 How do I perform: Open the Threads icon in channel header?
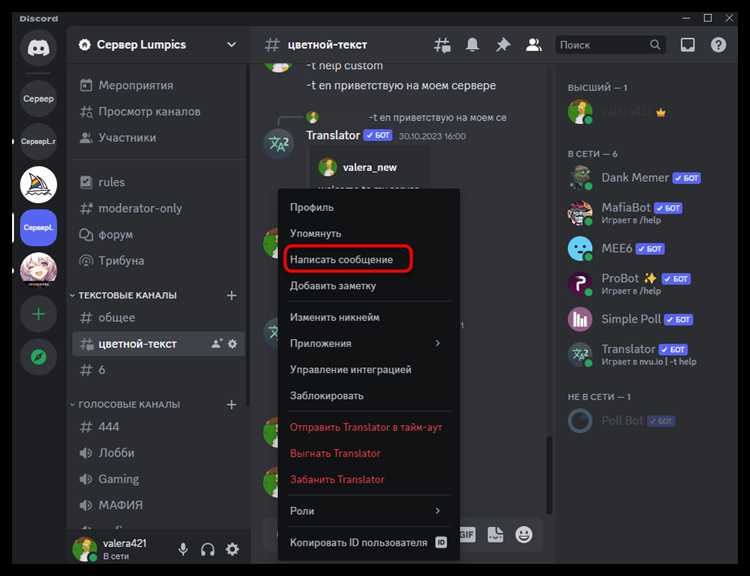442,45
